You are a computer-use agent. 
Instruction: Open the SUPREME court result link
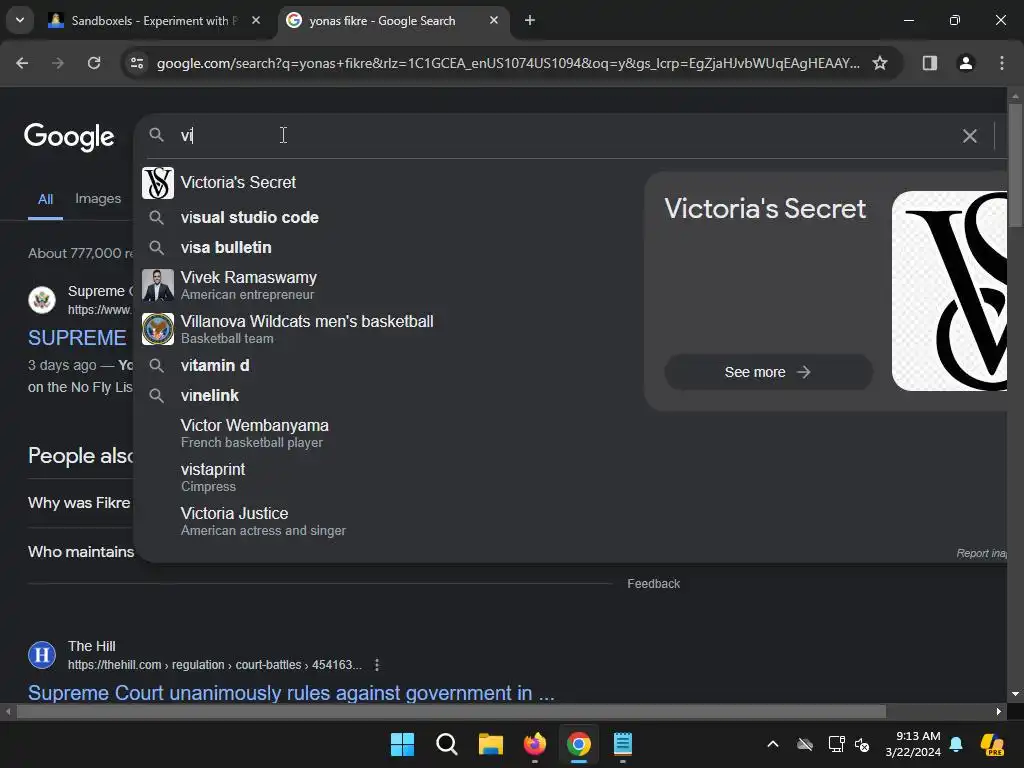(77, 338)
